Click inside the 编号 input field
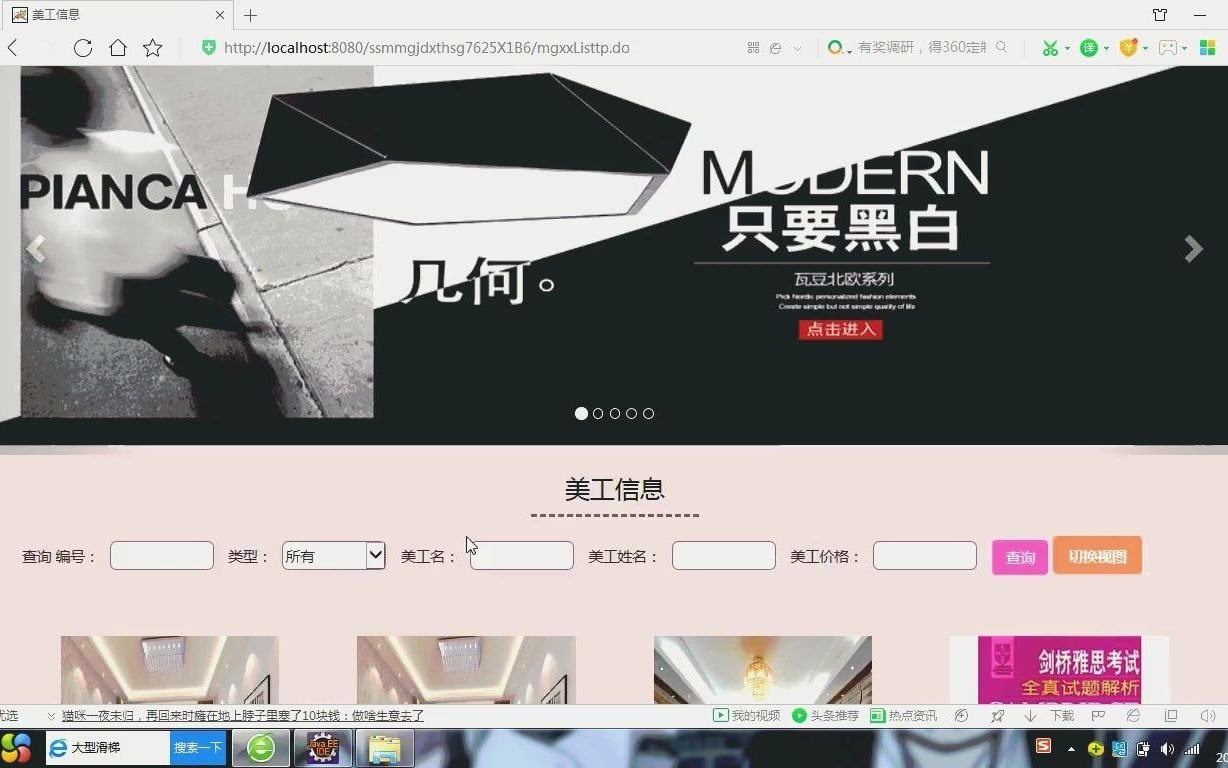Viewport: 1228px width, 768px height. [161, 555]
